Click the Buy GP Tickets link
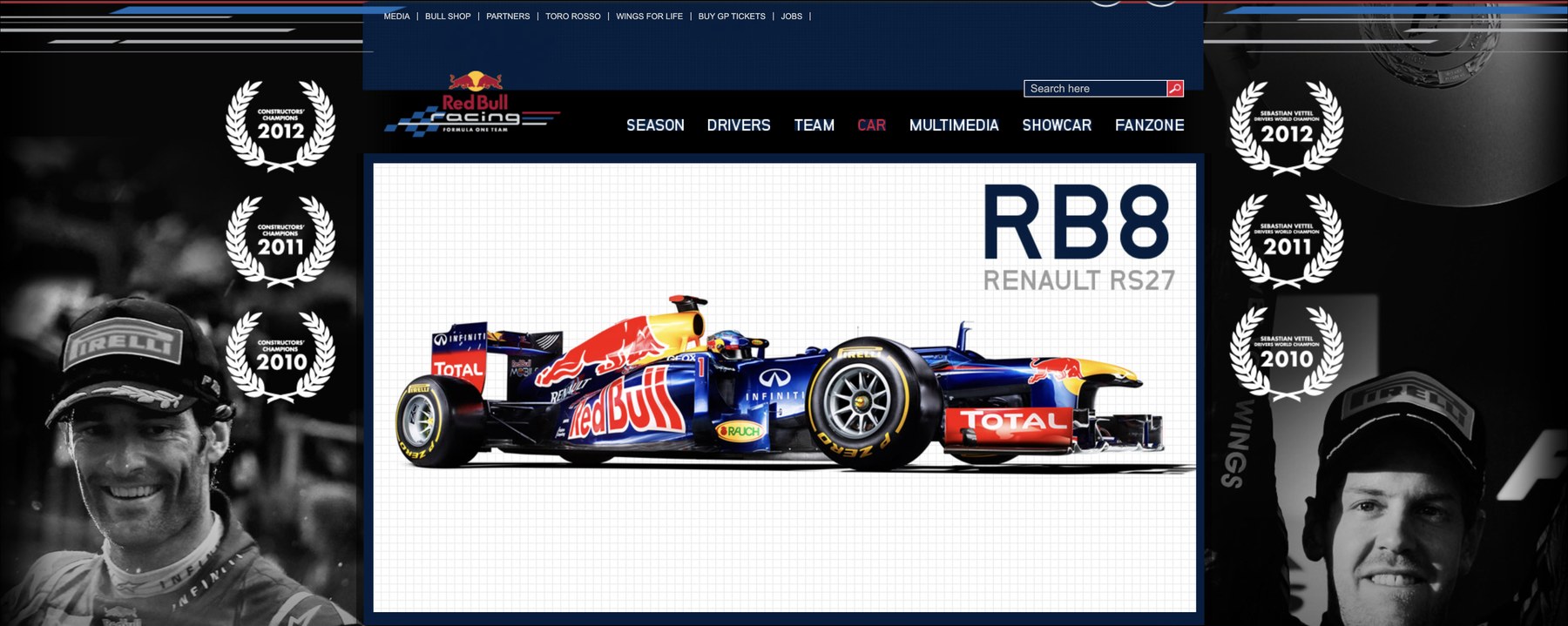Screen dimensions: 1568x626 [x=732, y=16]
